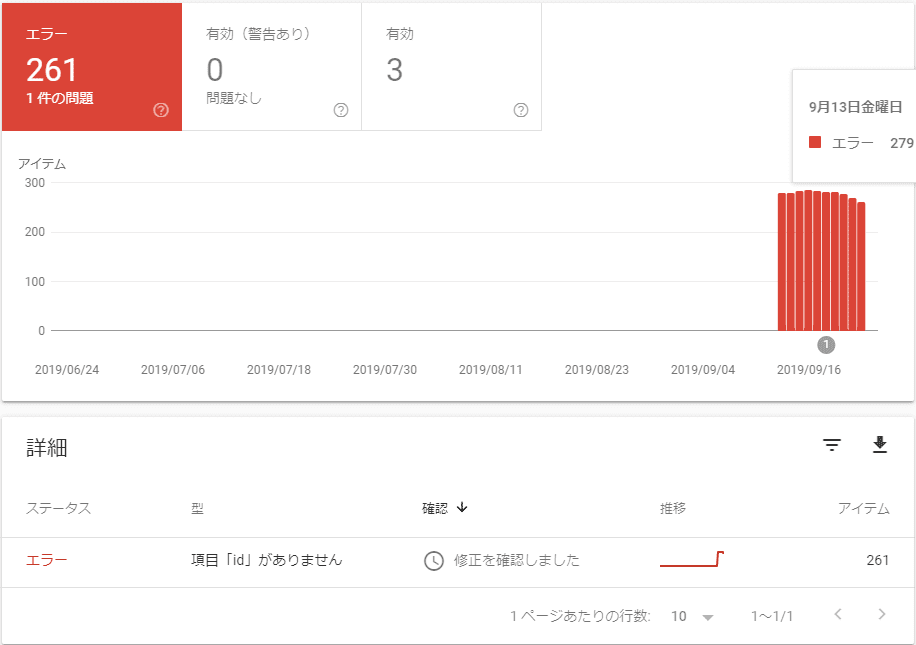Click the 2019/08/11 date axis label
Screen dimensions: 916x645
click(491, 370)
